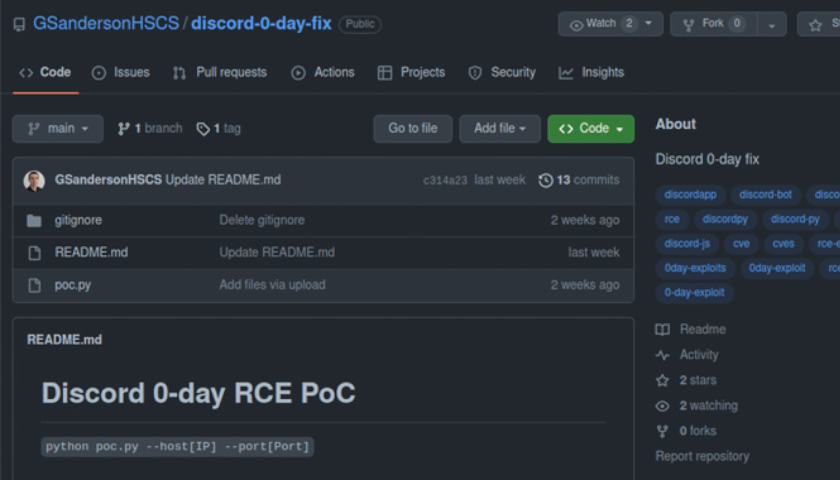Select the discord-bot topic tag
The height and width of the screenshot is (480, 840).
pyautogui.click(x=766, y=194)
